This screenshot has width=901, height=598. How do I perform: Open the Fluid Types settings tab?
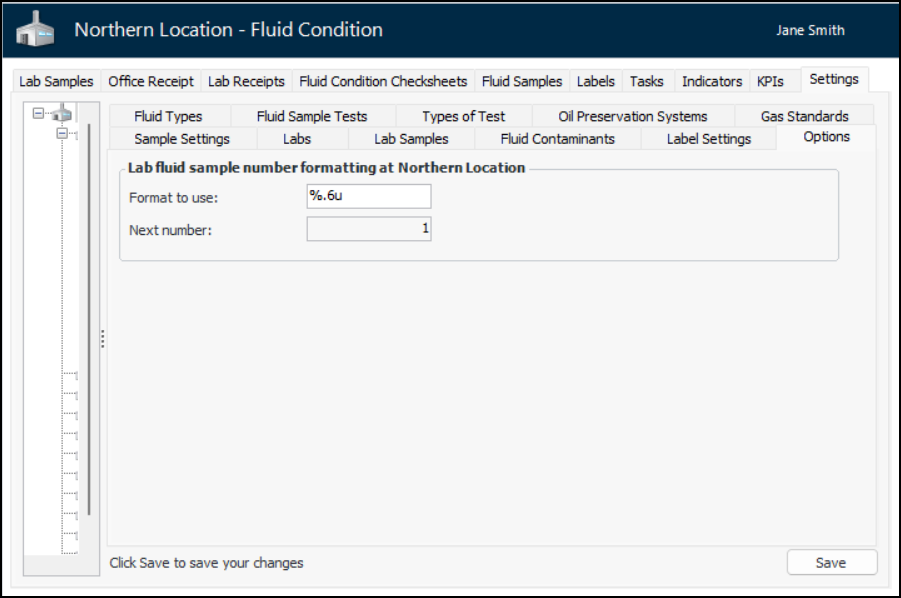coord(168,117)
